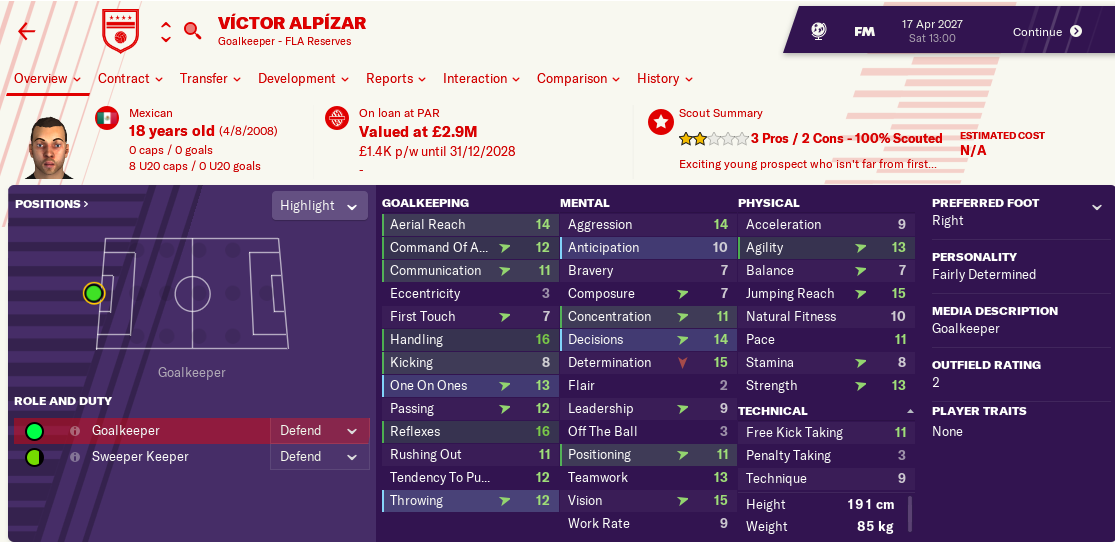Click the back arrow icon
Viewport: 1115px width, 542px height.
point(27,31)
